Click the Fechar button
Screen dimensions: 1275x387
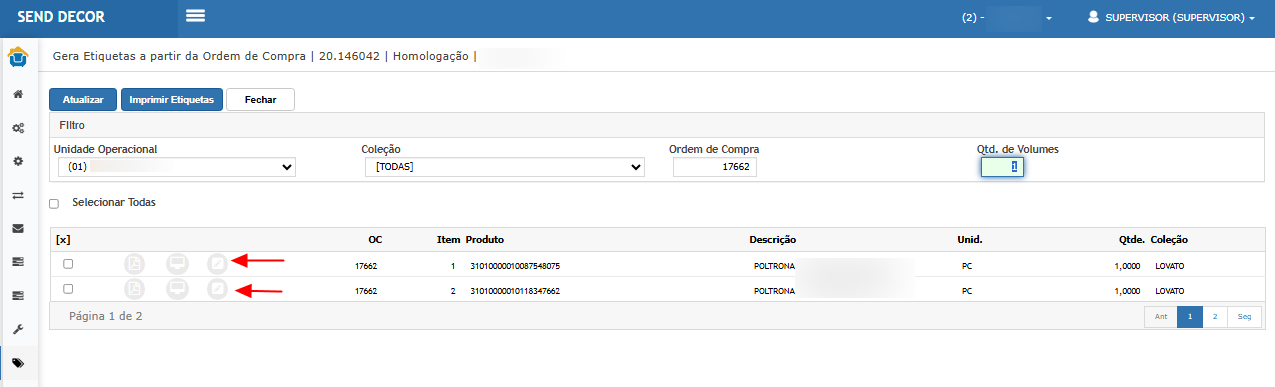pos(260,100)
